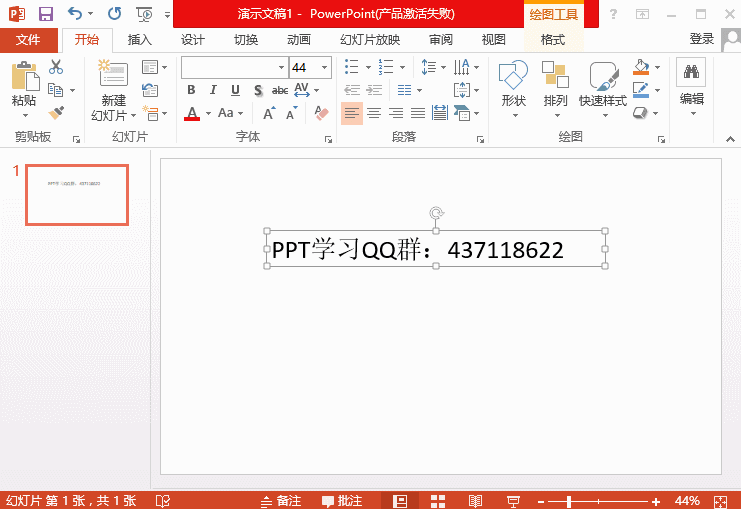The height and width of the screenshot is (509, 741).
Task: Click the Clear All Formatting eraser icon
Action: point(321,113)
